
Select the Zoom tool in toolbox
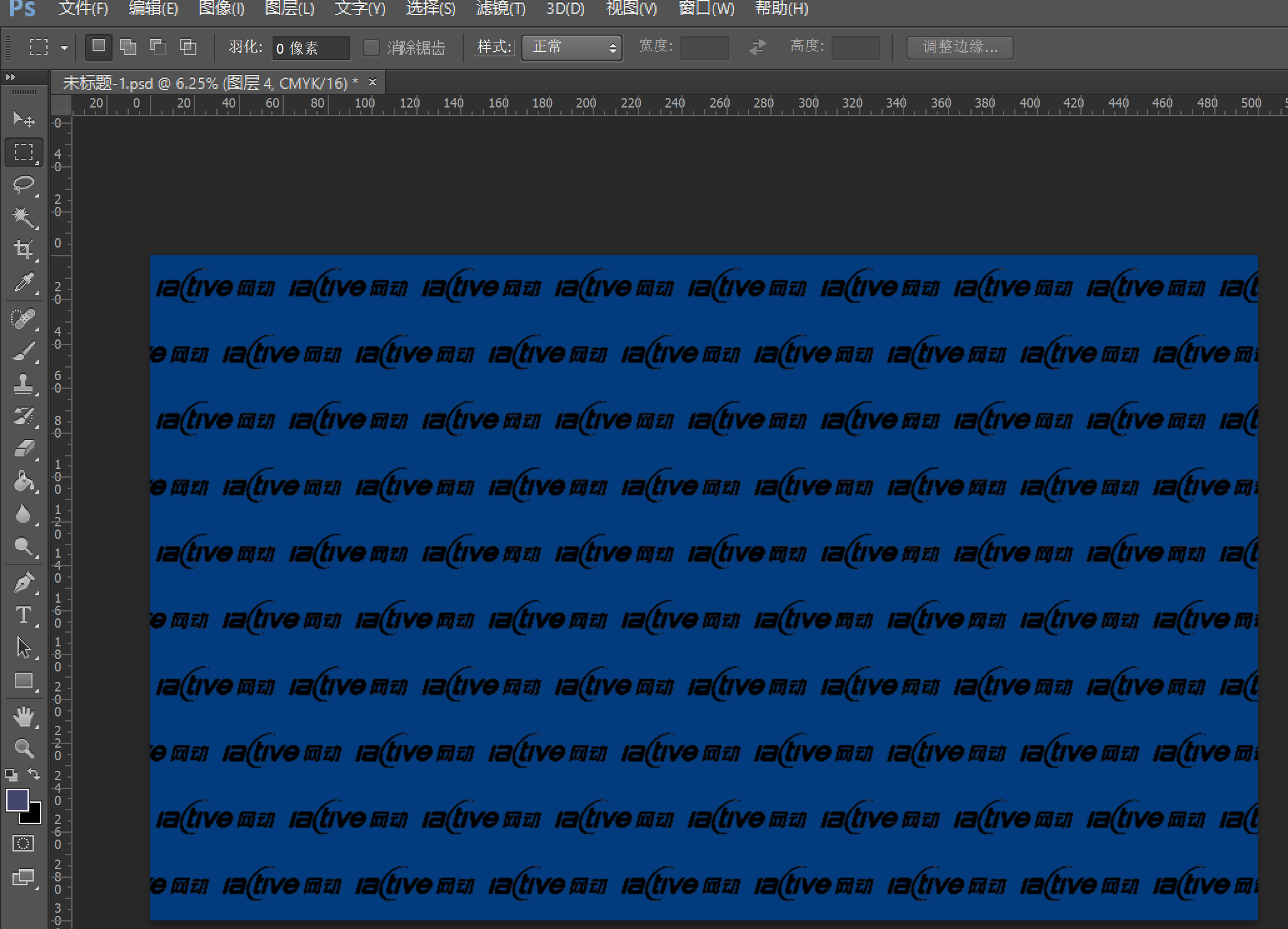pos(24,748)
